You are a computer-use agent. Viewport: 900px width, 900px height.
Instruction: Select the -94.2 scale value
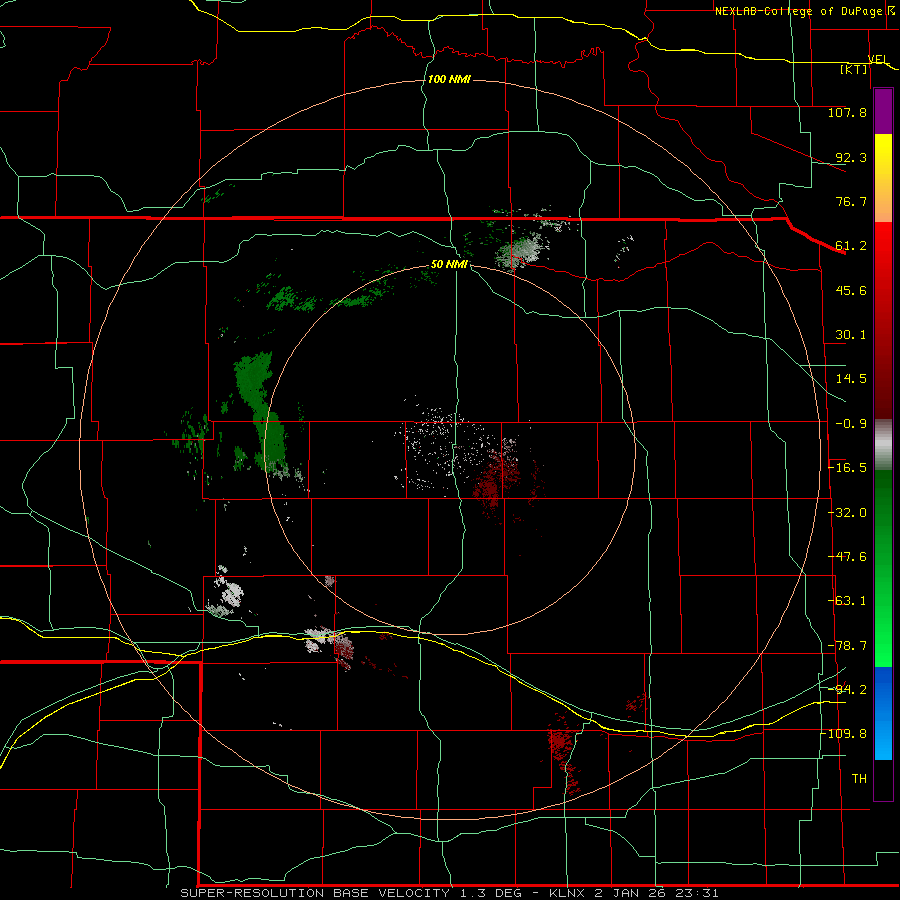pos(847,690)
